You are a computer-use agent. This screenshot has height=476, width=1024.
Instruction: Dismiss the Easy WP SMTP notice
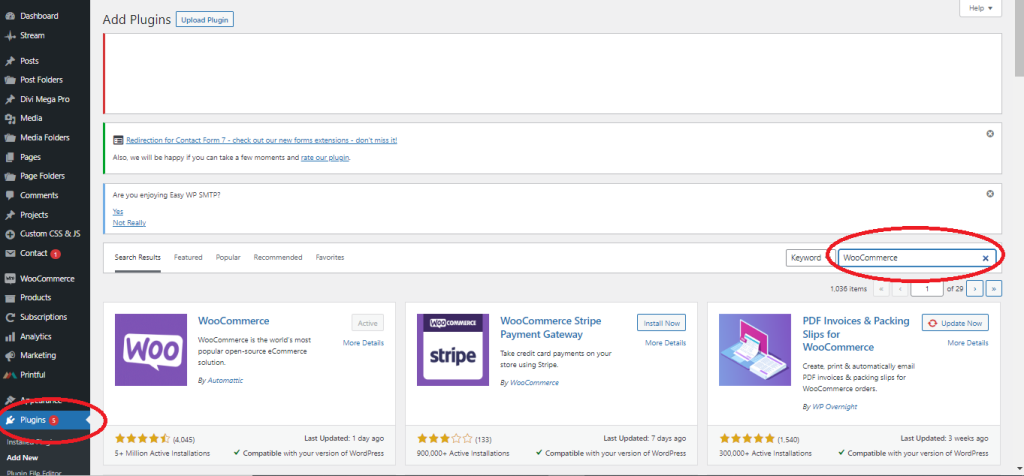[x=990, y=194]
